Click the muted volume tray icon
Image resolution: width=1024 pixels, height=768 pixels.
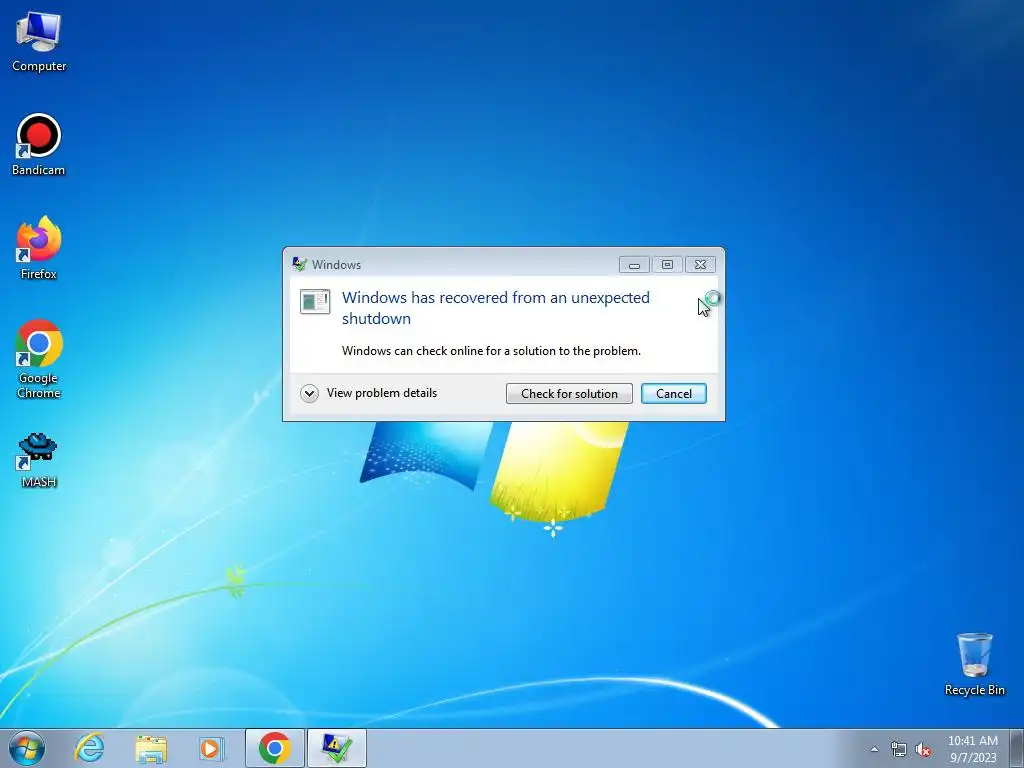[x=923, y=750]
